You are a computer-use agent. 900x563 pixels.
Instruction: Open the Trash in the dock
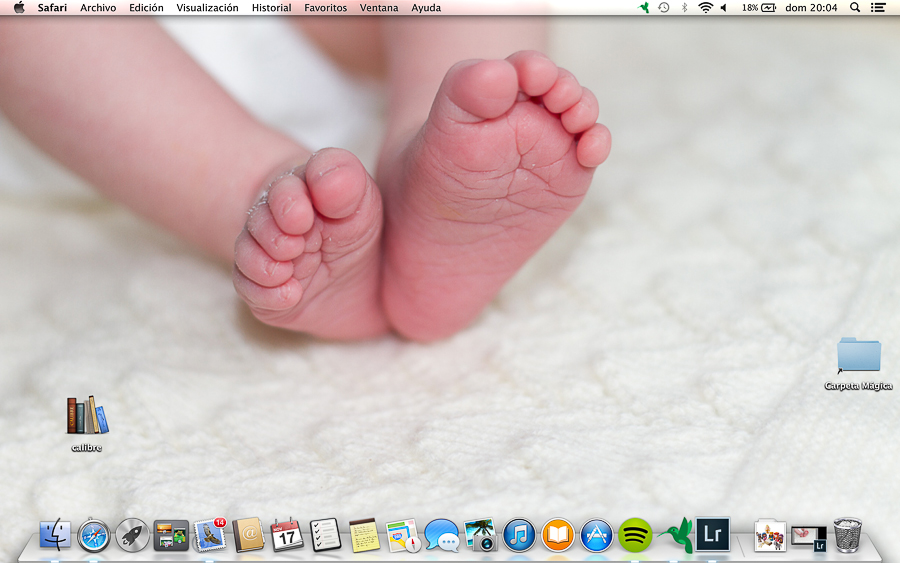[848, 535]
